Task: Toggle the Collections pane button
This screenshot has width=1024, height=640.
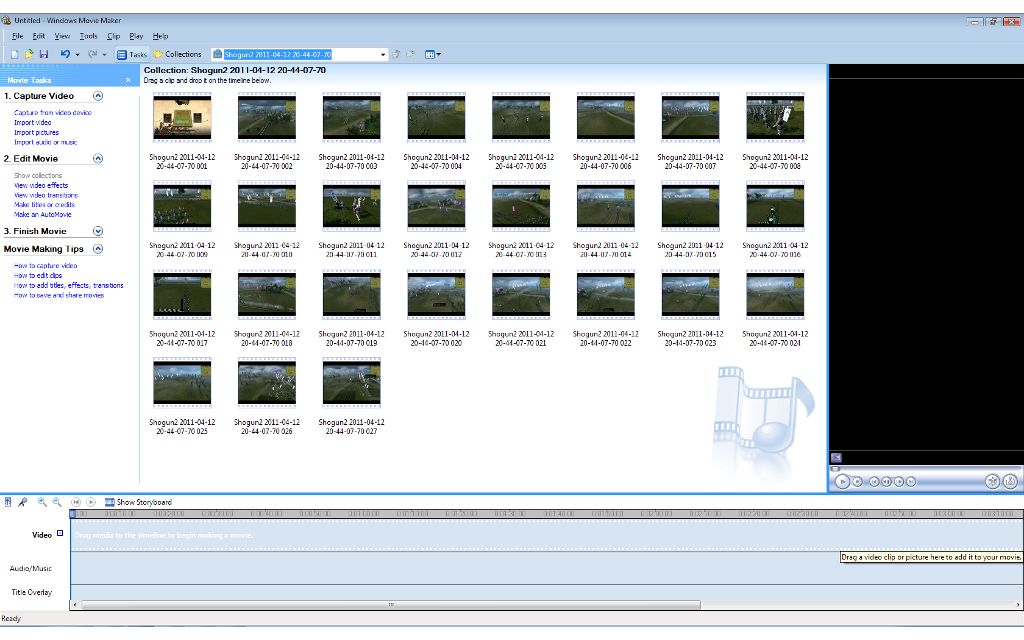Action: (178, 55)
